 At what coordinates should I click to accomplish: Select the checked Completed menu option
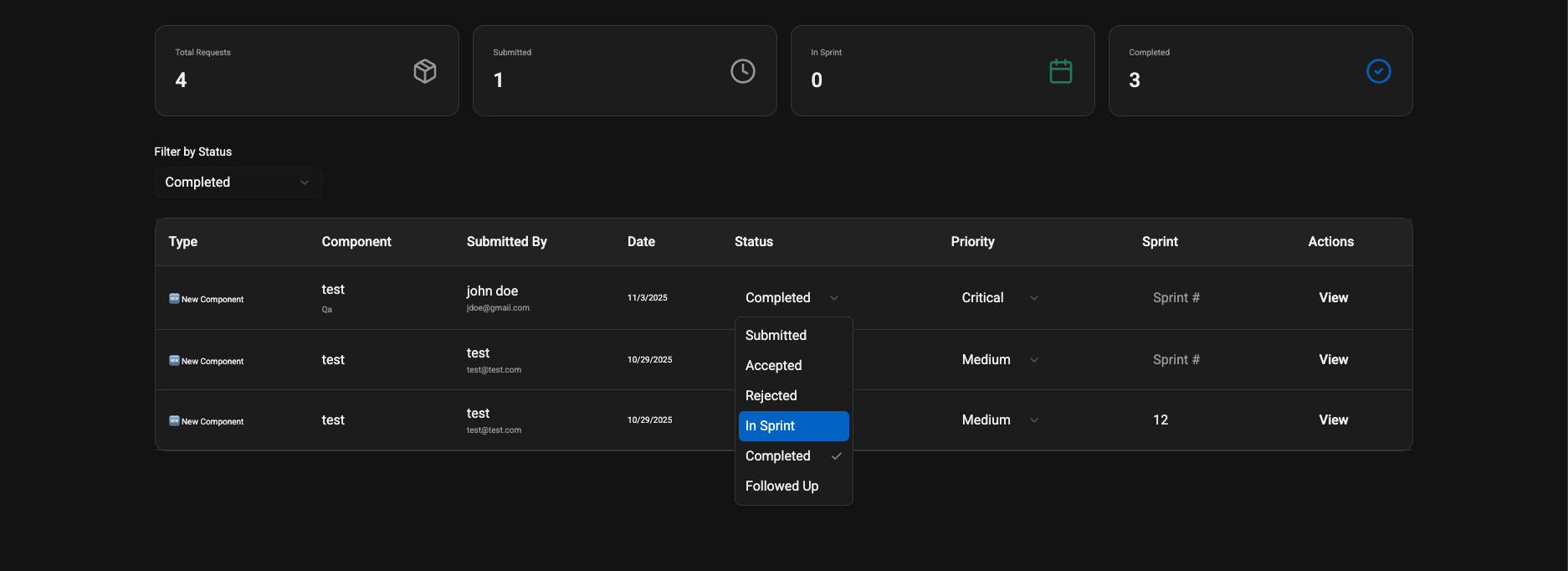pos(794,456)
